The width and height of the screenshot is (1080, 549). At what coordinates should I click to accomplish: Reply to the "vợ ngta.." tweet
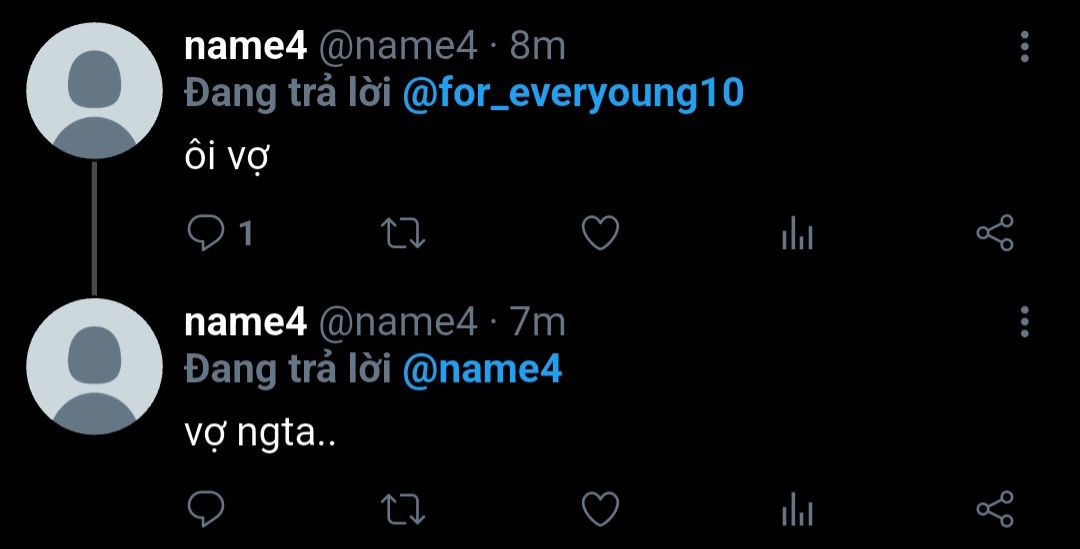tap(207, 509)
